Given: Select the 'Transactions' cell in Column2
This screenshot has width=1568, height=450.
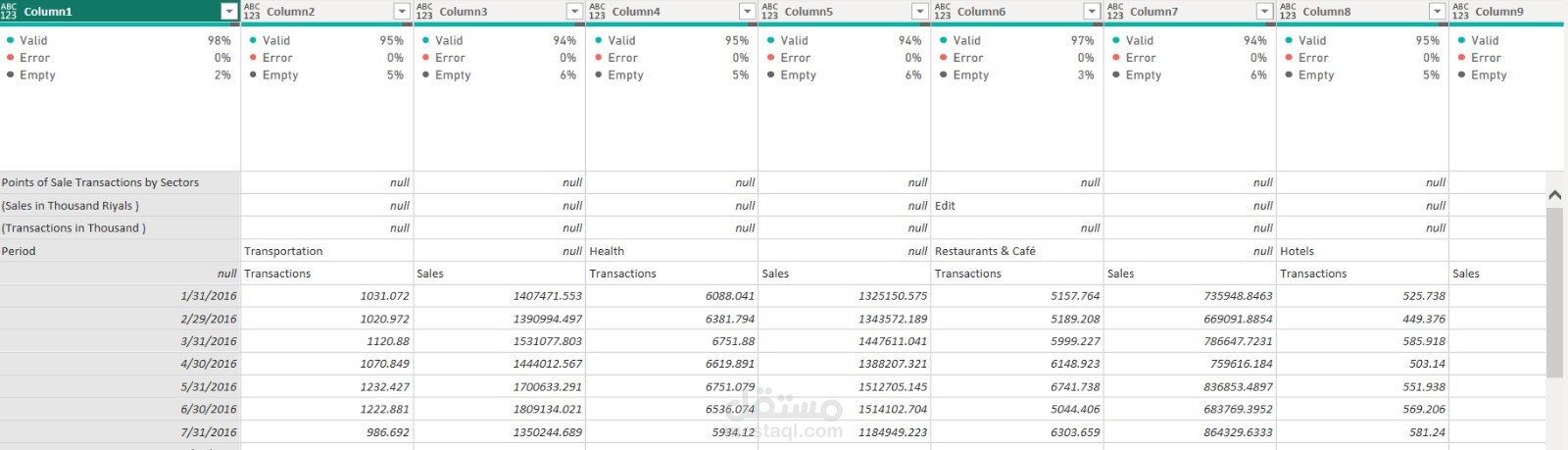Looking at the screenshot, I should 327,274.
